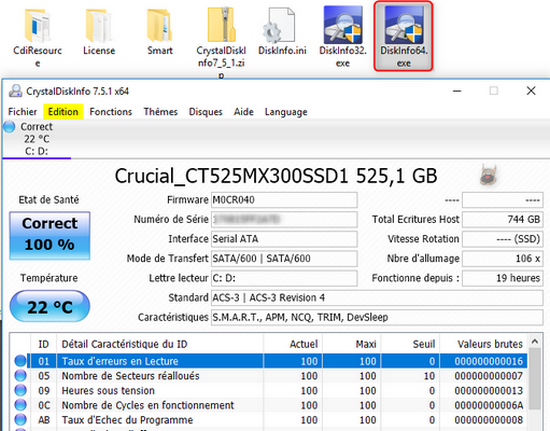The width and height of the screenshot is (550, 431).
Task: Click the blurred Numéro de Série field
Action: [284, 220]
